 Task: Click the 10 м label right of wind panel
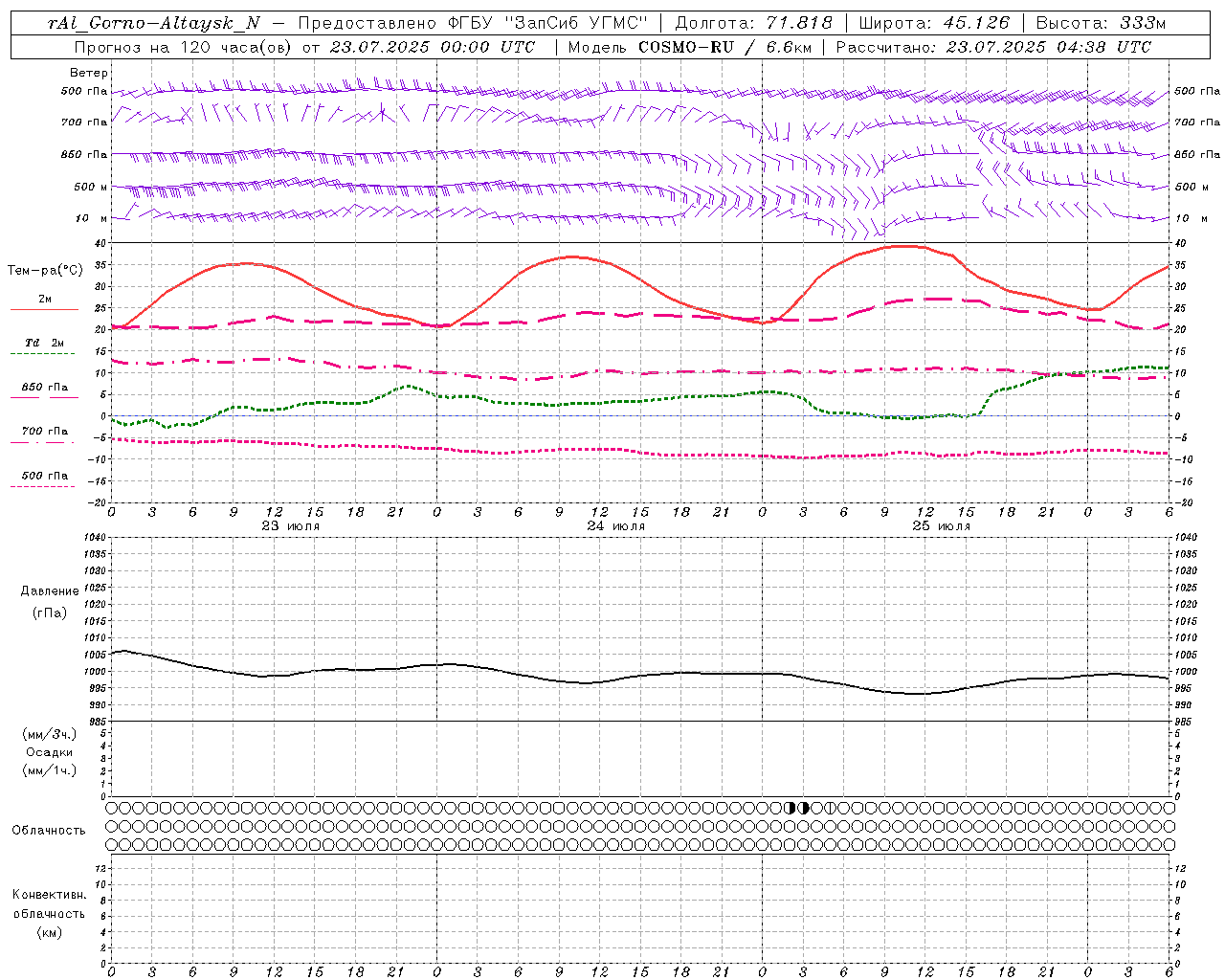1192,218
